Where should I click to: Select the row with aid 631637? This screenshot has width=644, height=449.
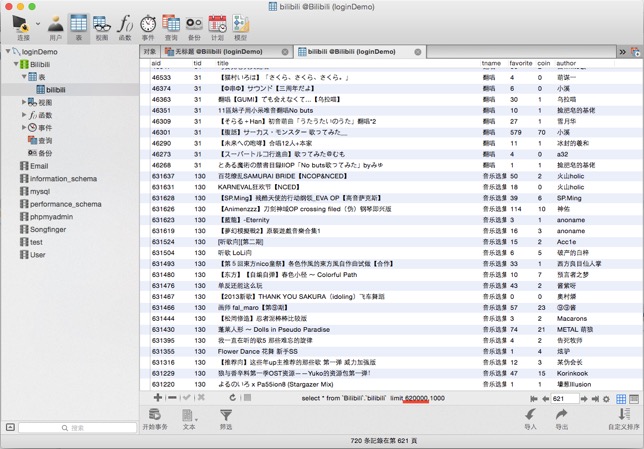tap(391, 176)
